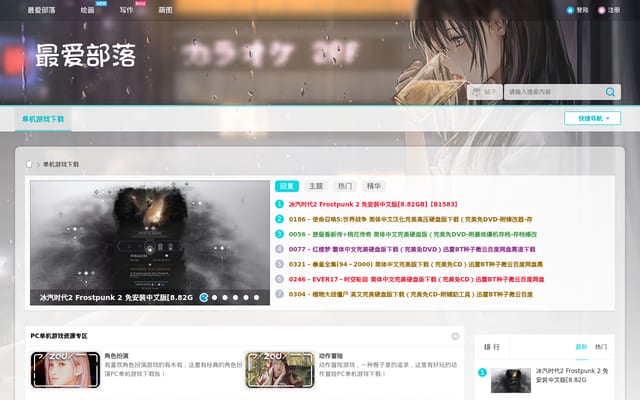
Task: Click 单机游戏下载 breadcrumb link
Action: (61, 164)
